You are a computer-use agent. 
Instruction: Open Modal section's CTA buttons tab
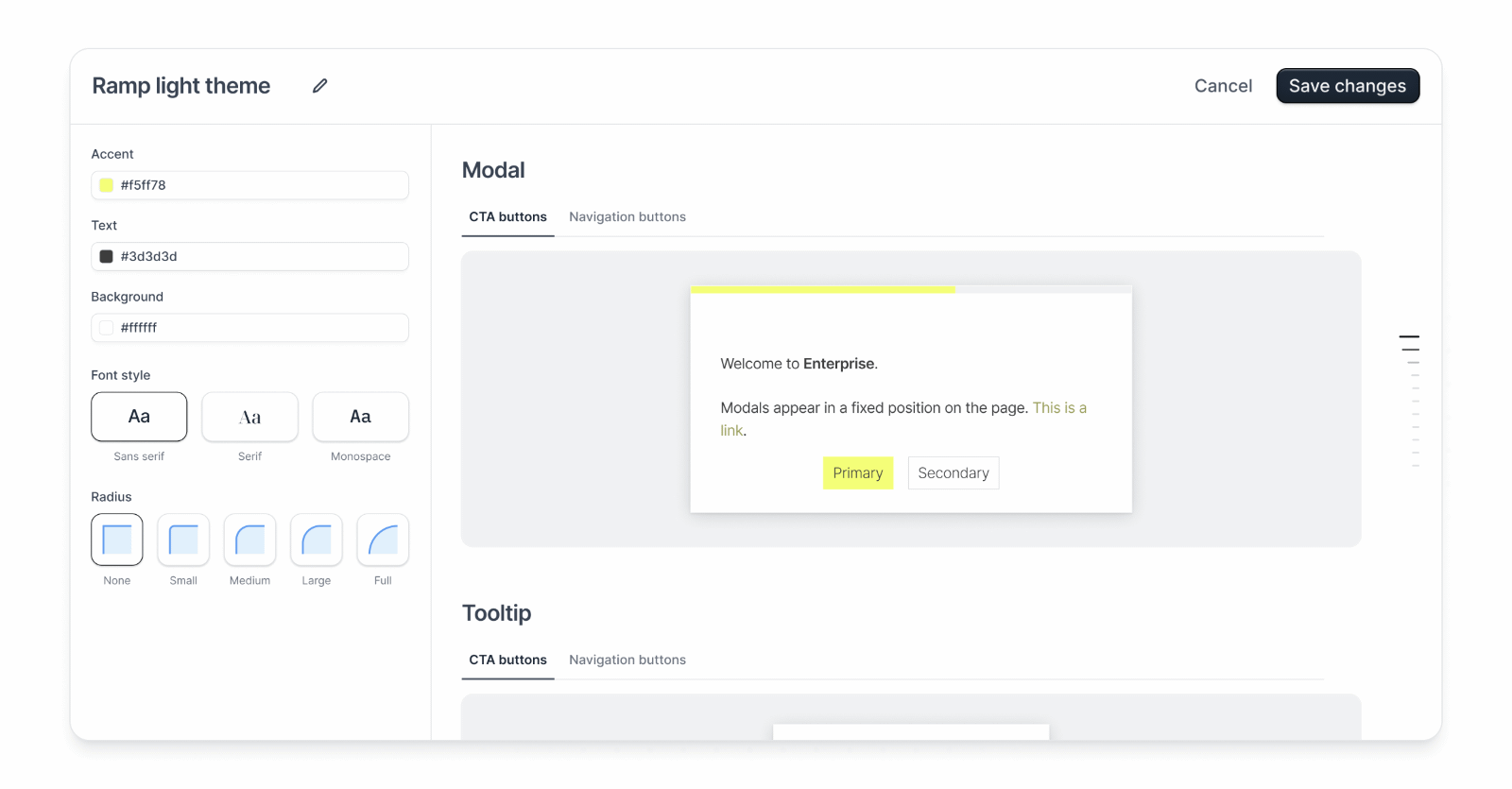507,217
